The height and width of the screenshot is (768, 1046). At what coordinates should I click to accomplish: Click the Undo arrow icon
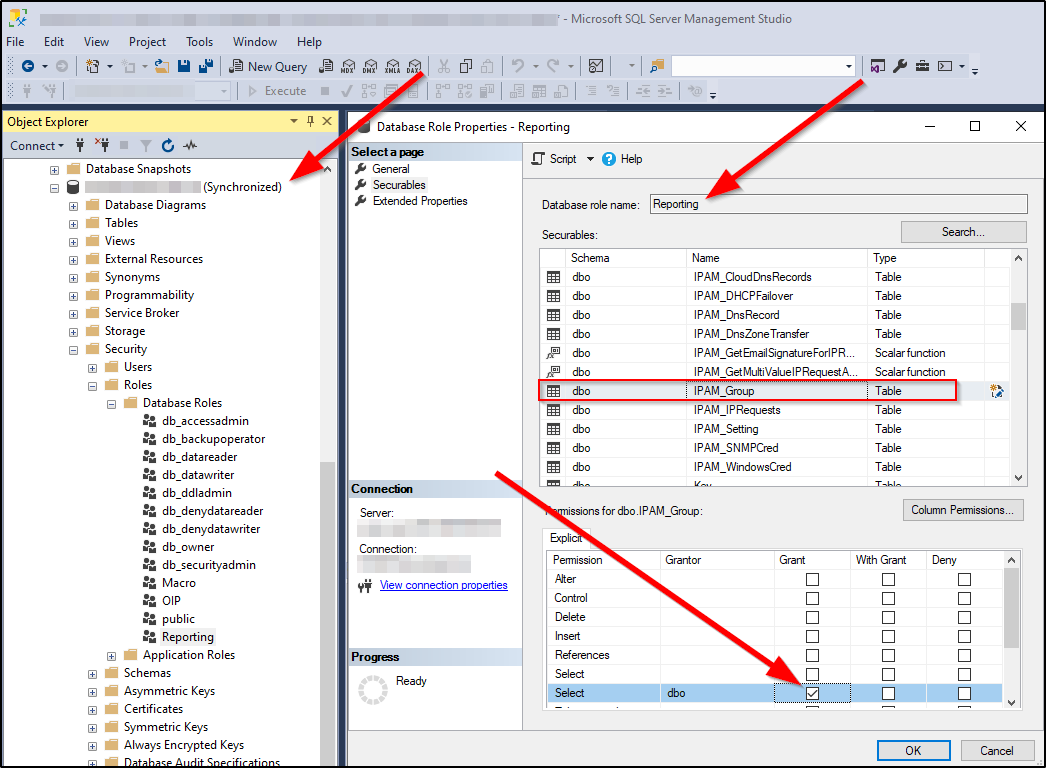click(x=518, y=66)
